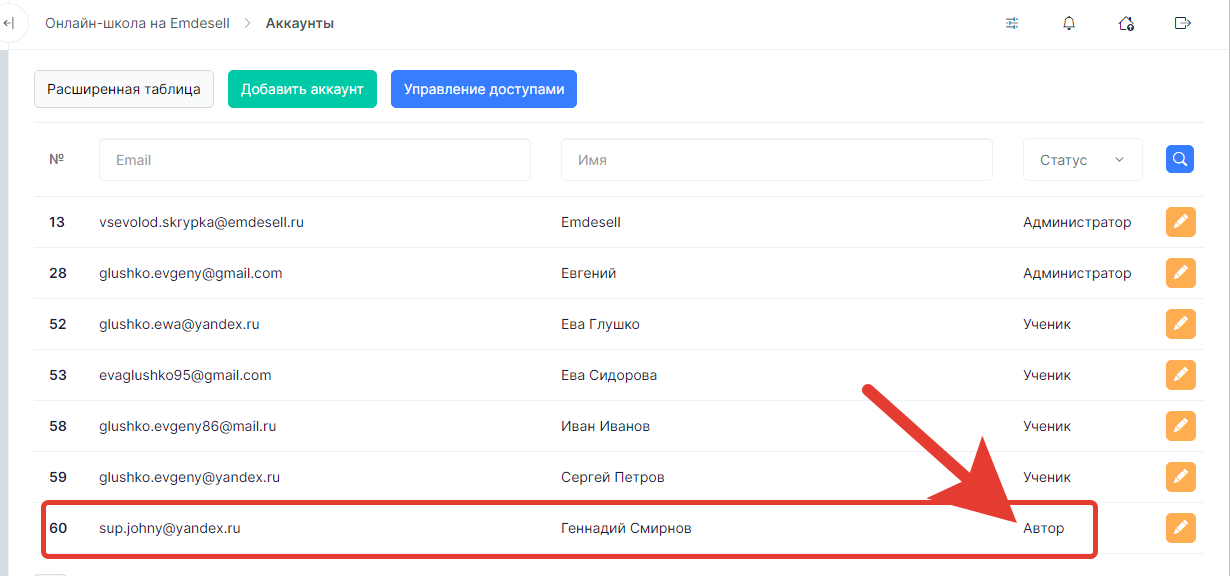Image resolution: width=1230 pixels, height=576 pixels.
Task: Edit Ева Сидорова account pencil icon
Action: coord(1181,375)
